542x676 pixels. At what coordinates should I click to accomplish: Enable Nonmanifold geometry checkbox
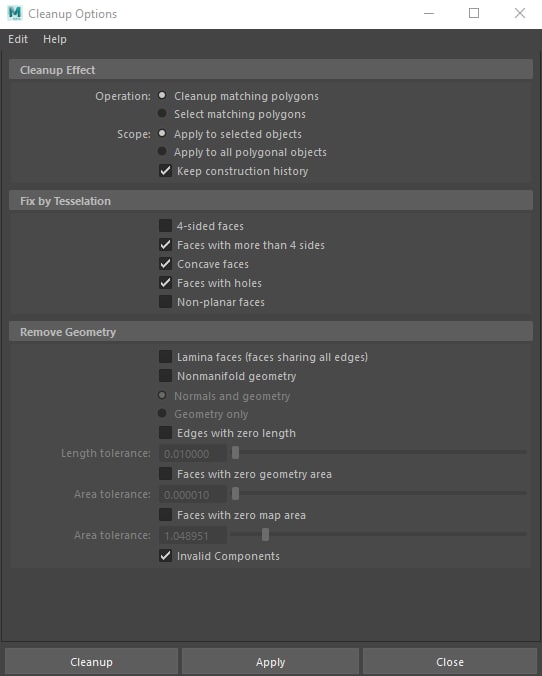tap(165, 376)
